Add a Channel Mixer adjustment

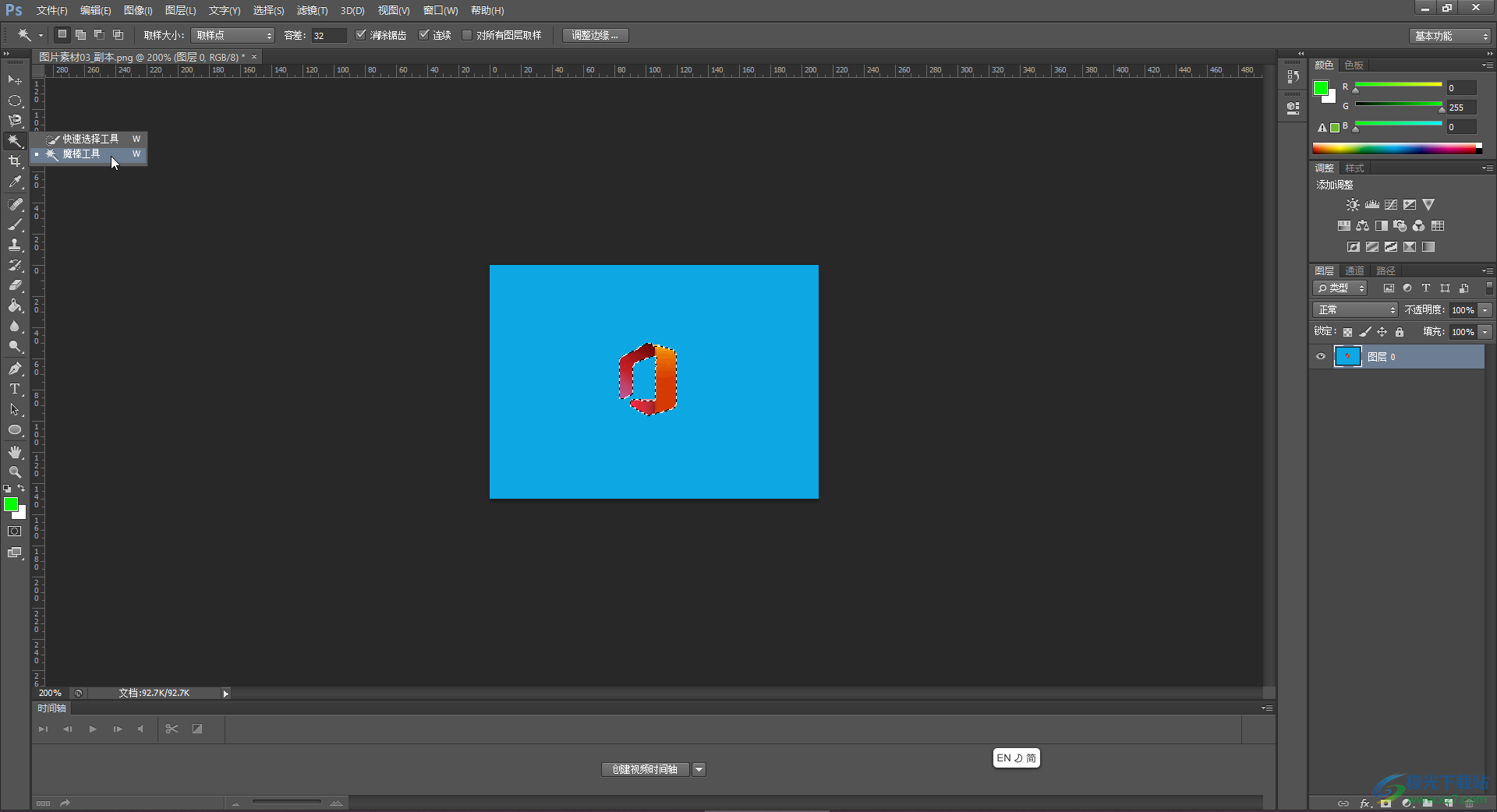(x=1419, y=226)
